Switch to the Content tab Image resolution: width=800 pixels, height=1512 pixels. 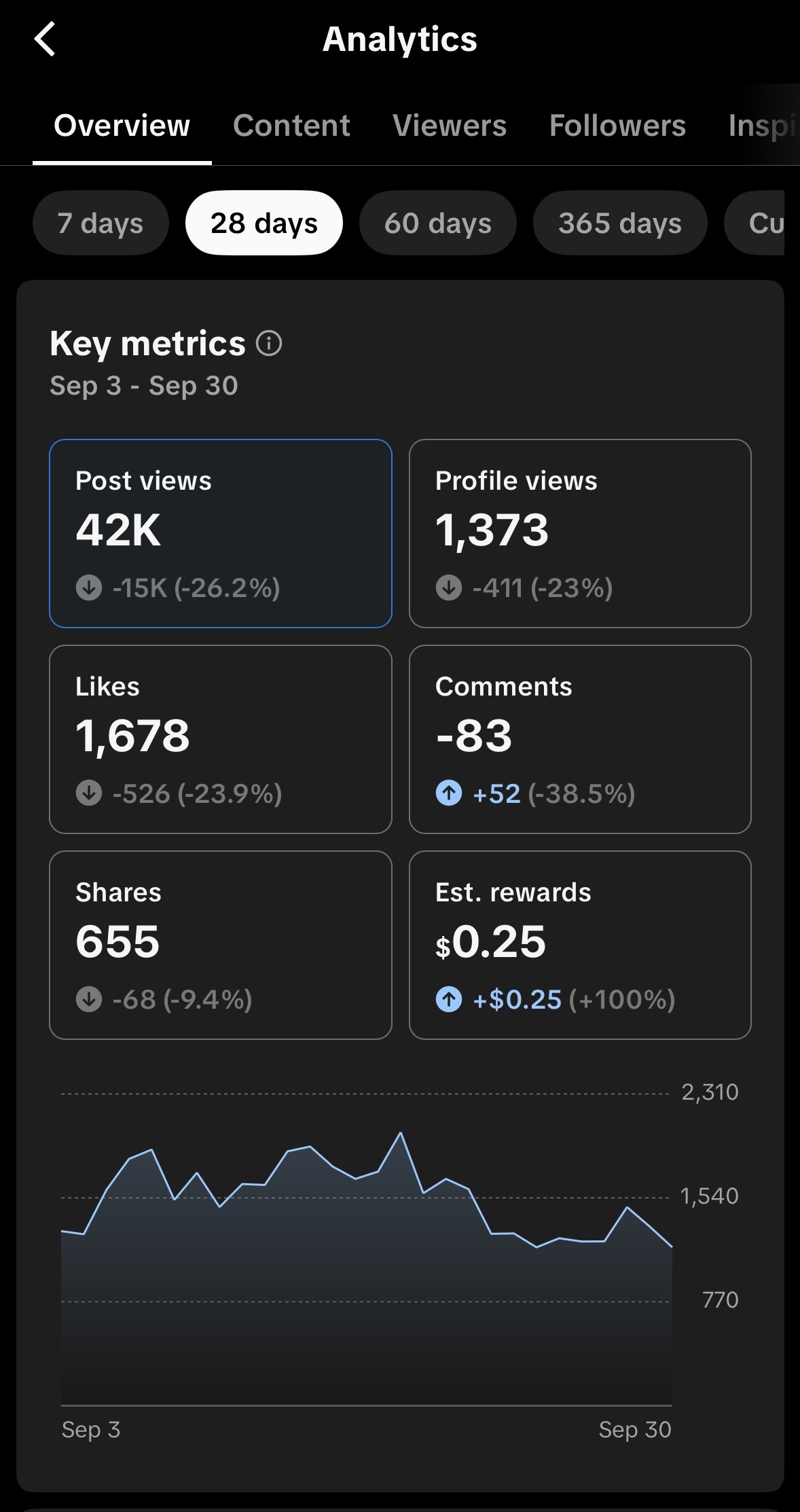click(291, 126)
